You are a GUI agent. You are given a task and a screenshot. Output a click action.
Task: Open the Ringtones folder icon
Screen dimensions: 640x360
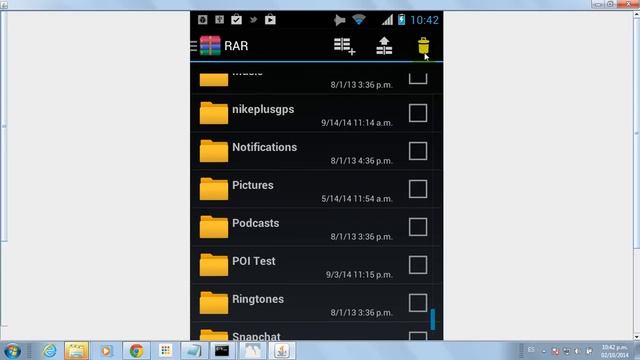[x=213, y=303]
